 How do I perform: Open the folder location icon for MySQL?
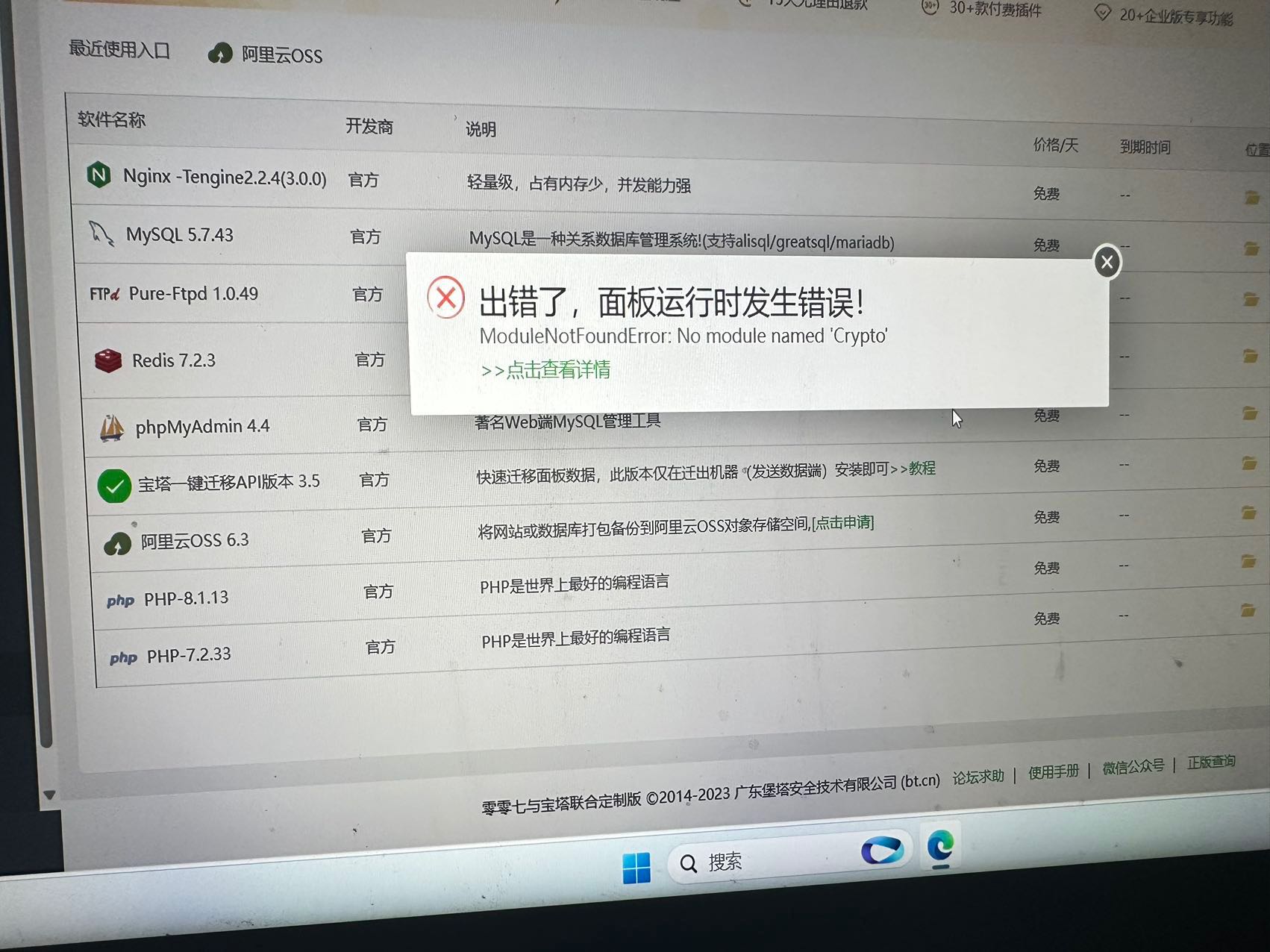coord(1255,246)
